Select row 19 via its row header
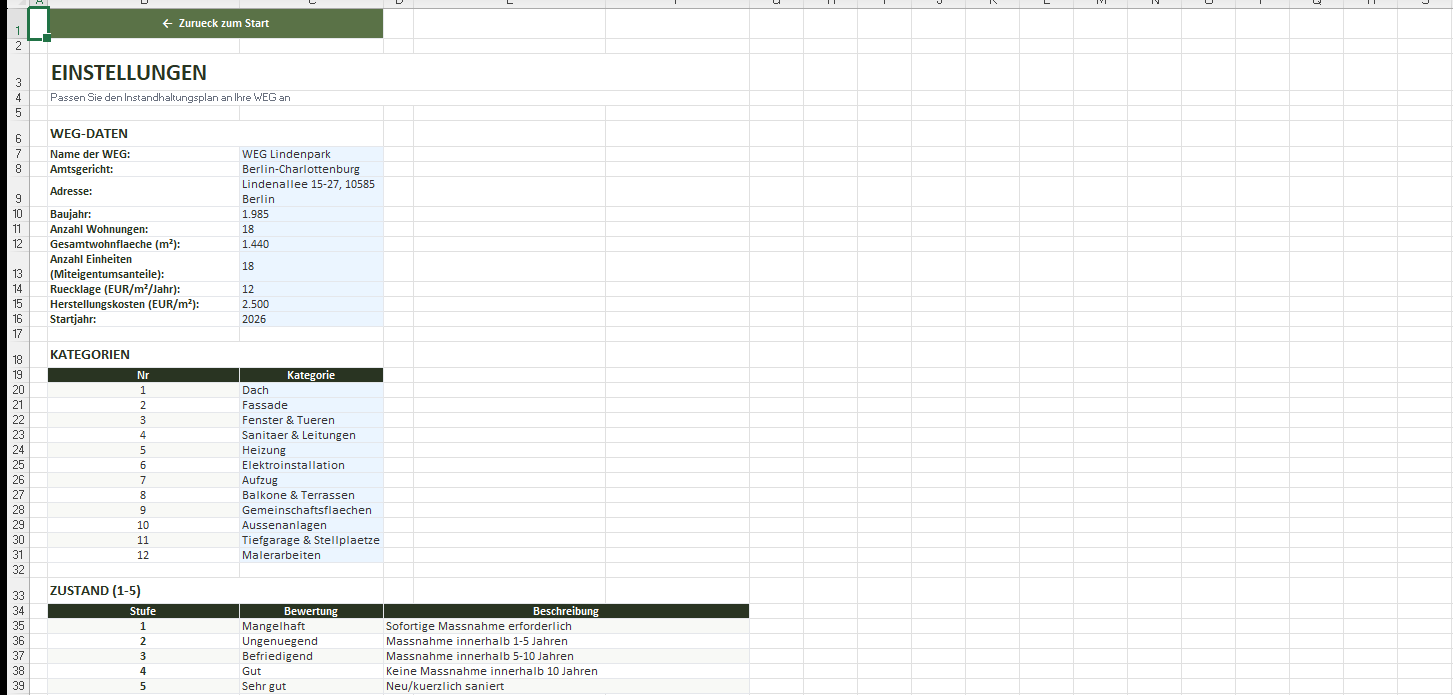 (18, 375)
